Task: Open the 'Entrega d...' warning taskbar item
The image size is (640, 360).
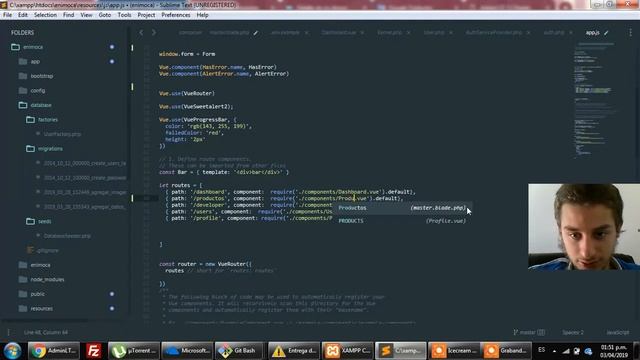Action: (294, 351)
